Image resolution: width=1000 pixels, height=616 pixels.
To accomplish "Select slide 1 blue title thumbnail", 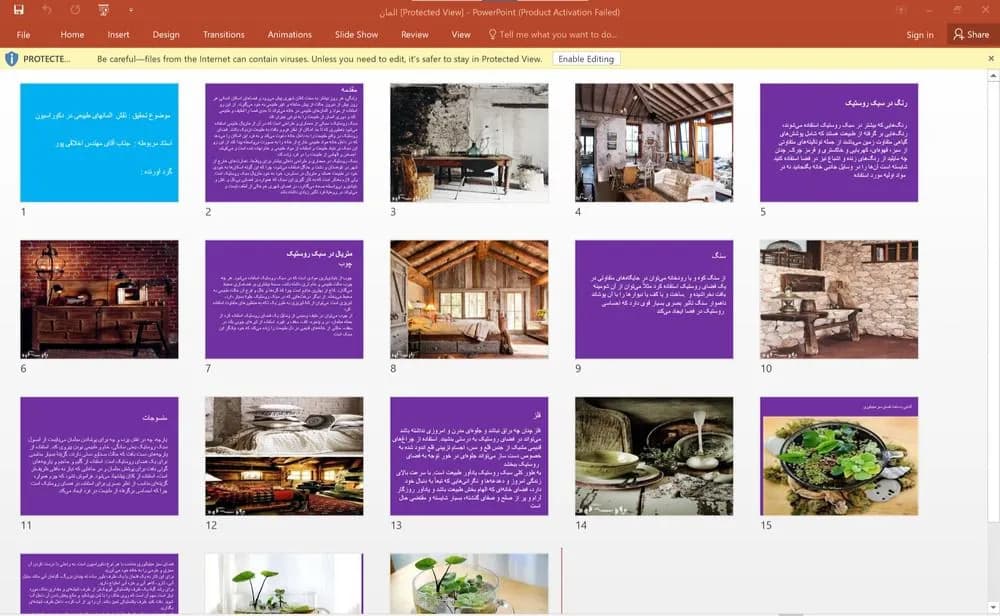I will (x=99, y=142).
